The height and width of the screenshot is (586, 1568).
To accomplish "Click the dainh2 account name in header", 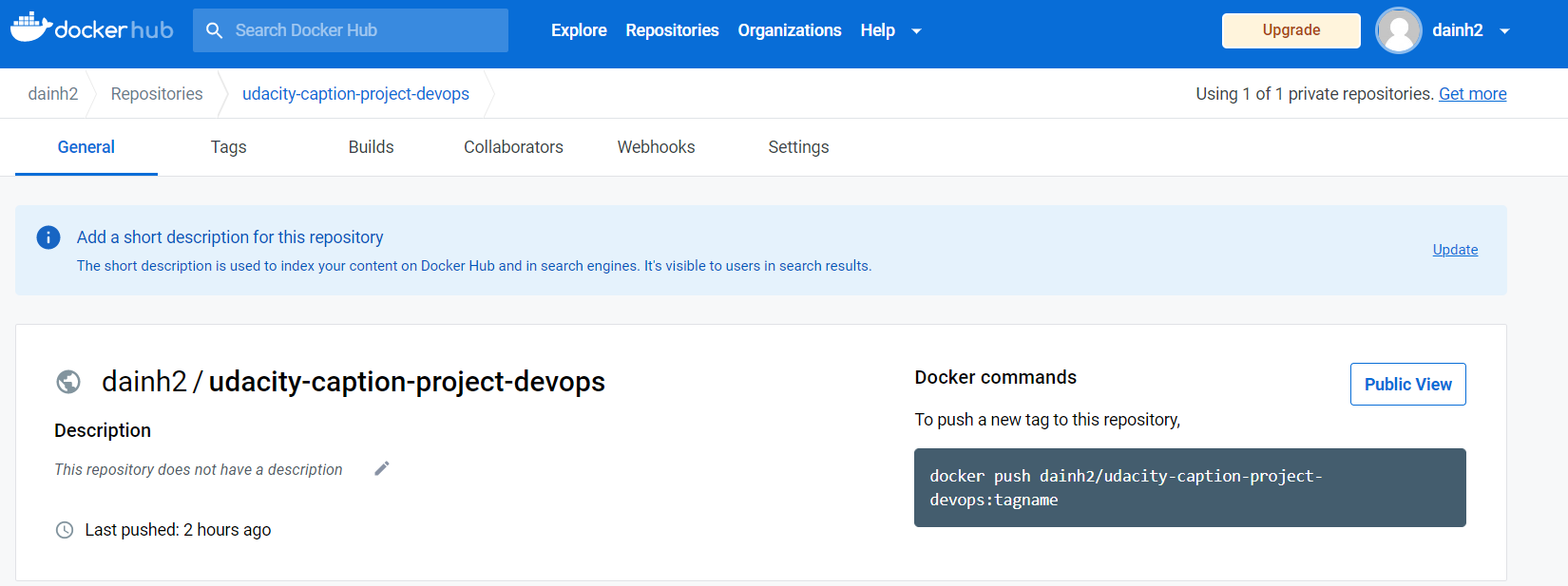I will point(1457,30).
